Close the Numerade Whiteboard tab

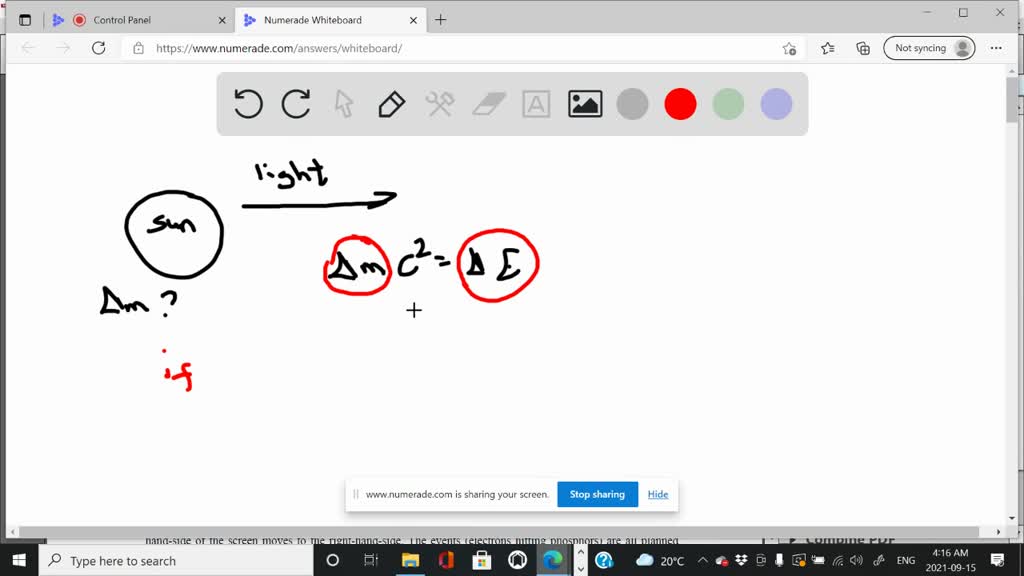tap(413, 20)
